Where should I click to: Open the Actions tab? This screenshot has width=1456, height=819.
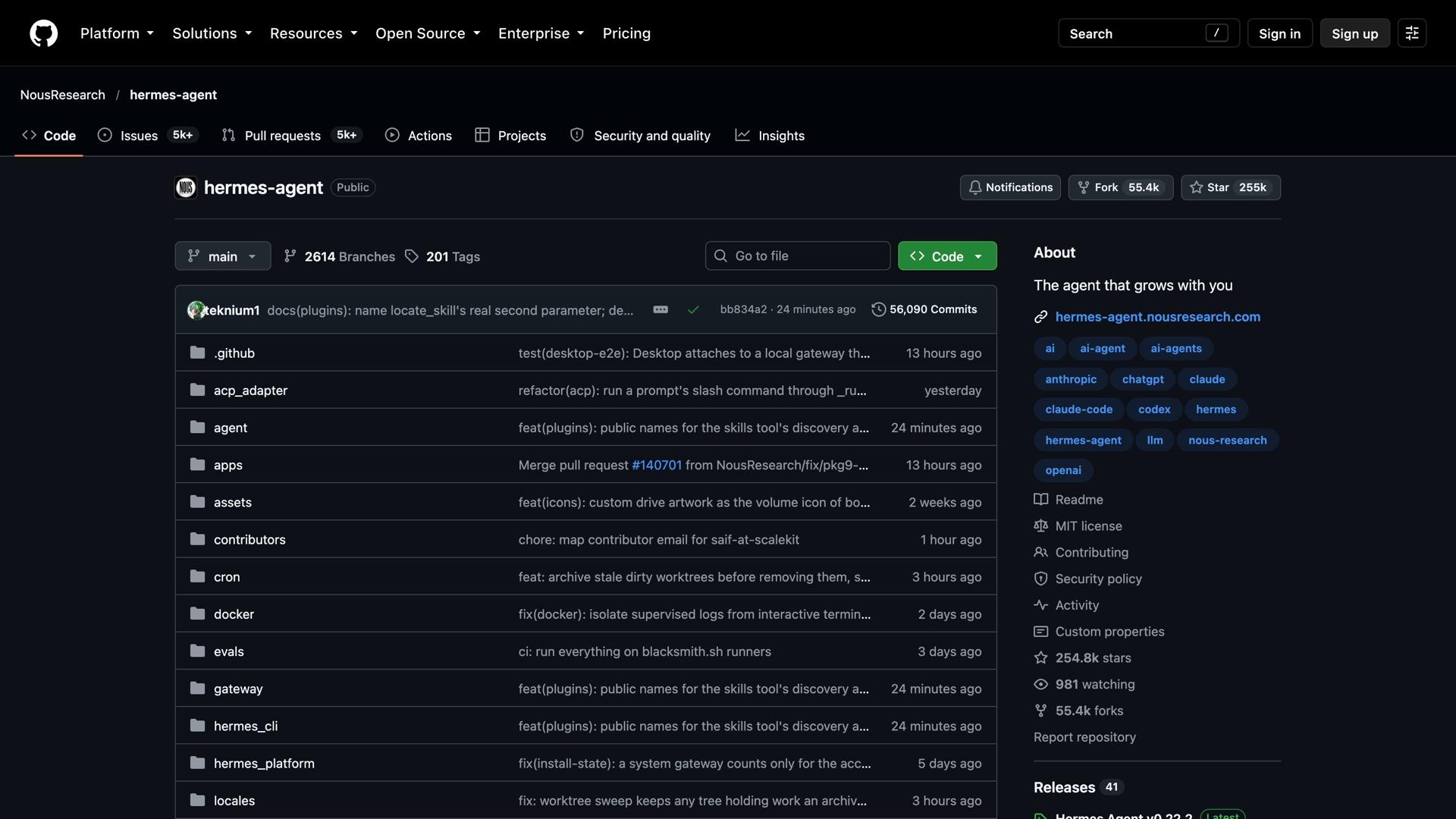pos(419,135)
